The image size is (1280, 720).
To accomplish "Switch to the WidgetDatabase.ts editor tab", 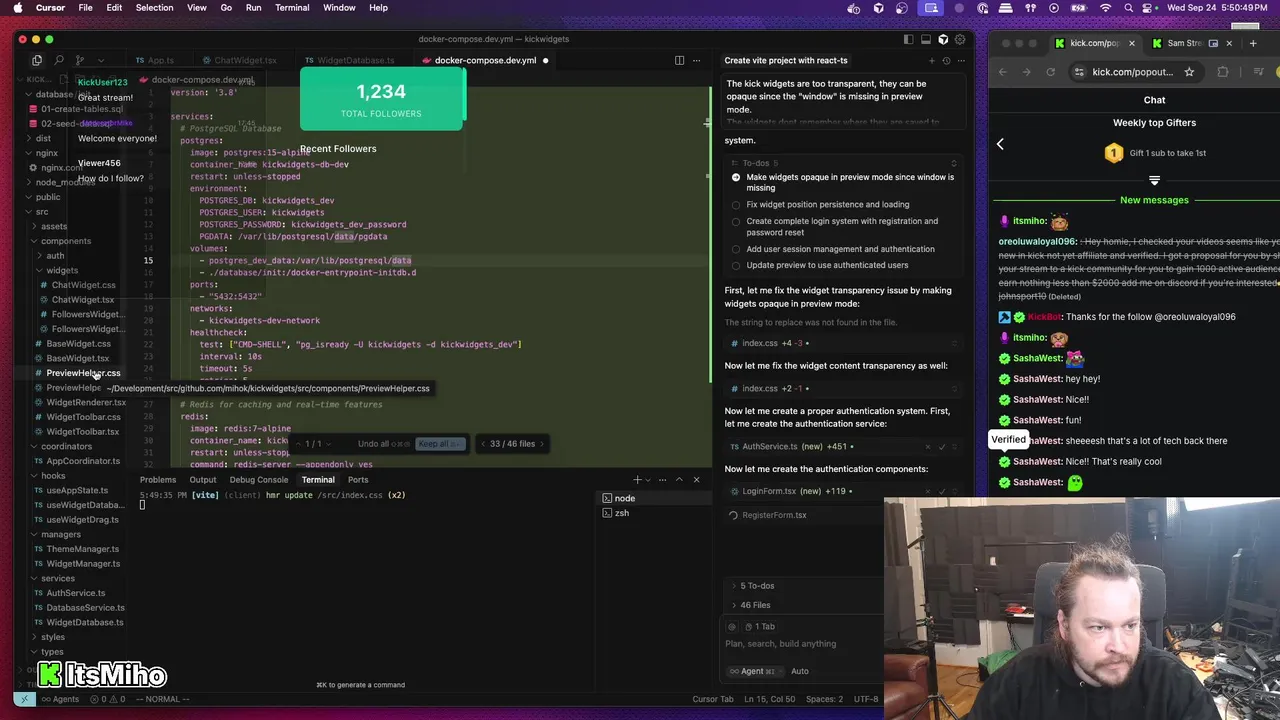I will coord(349,60).
